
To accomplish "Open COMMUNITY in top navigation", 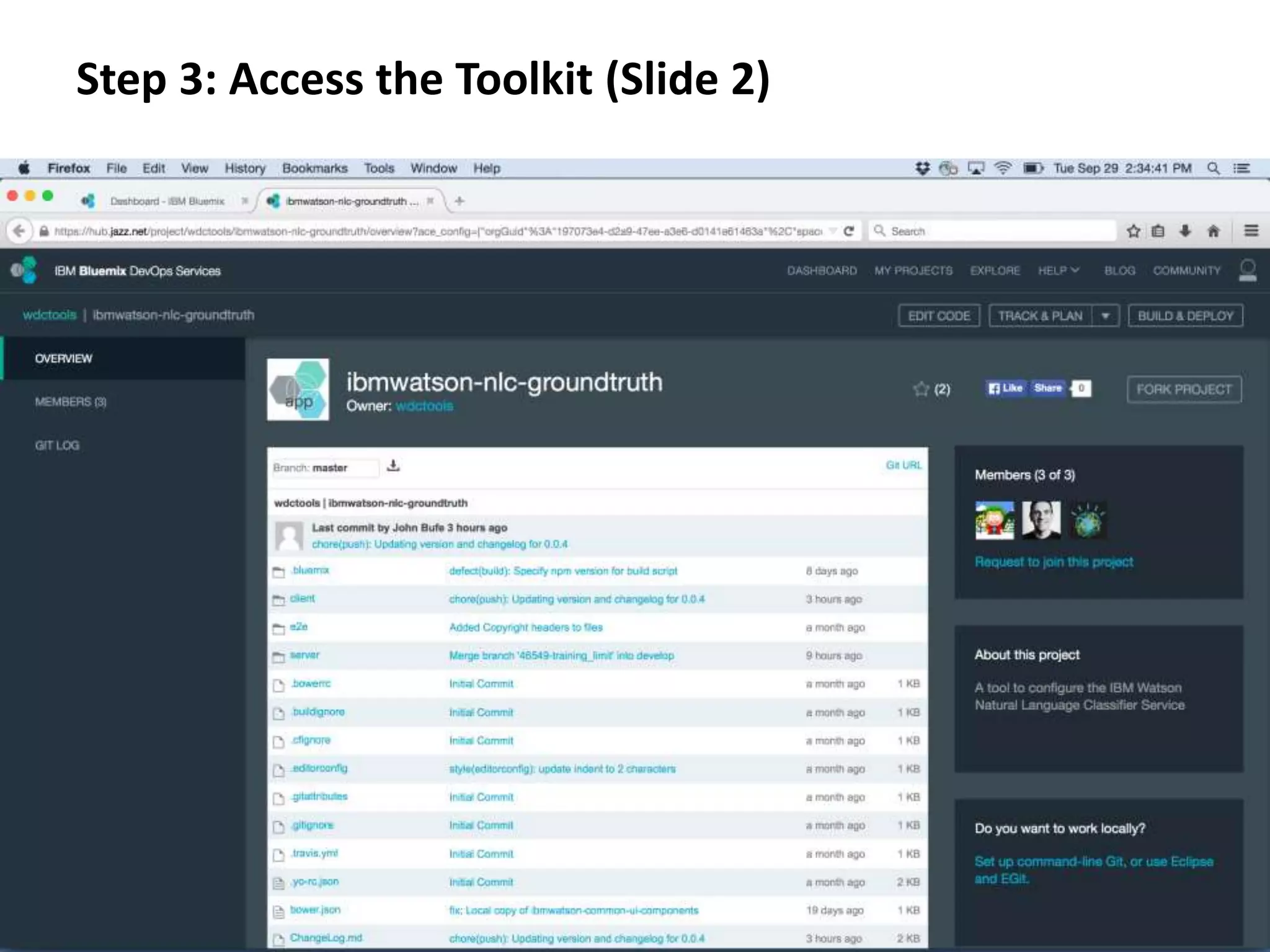I will 1186,271.
